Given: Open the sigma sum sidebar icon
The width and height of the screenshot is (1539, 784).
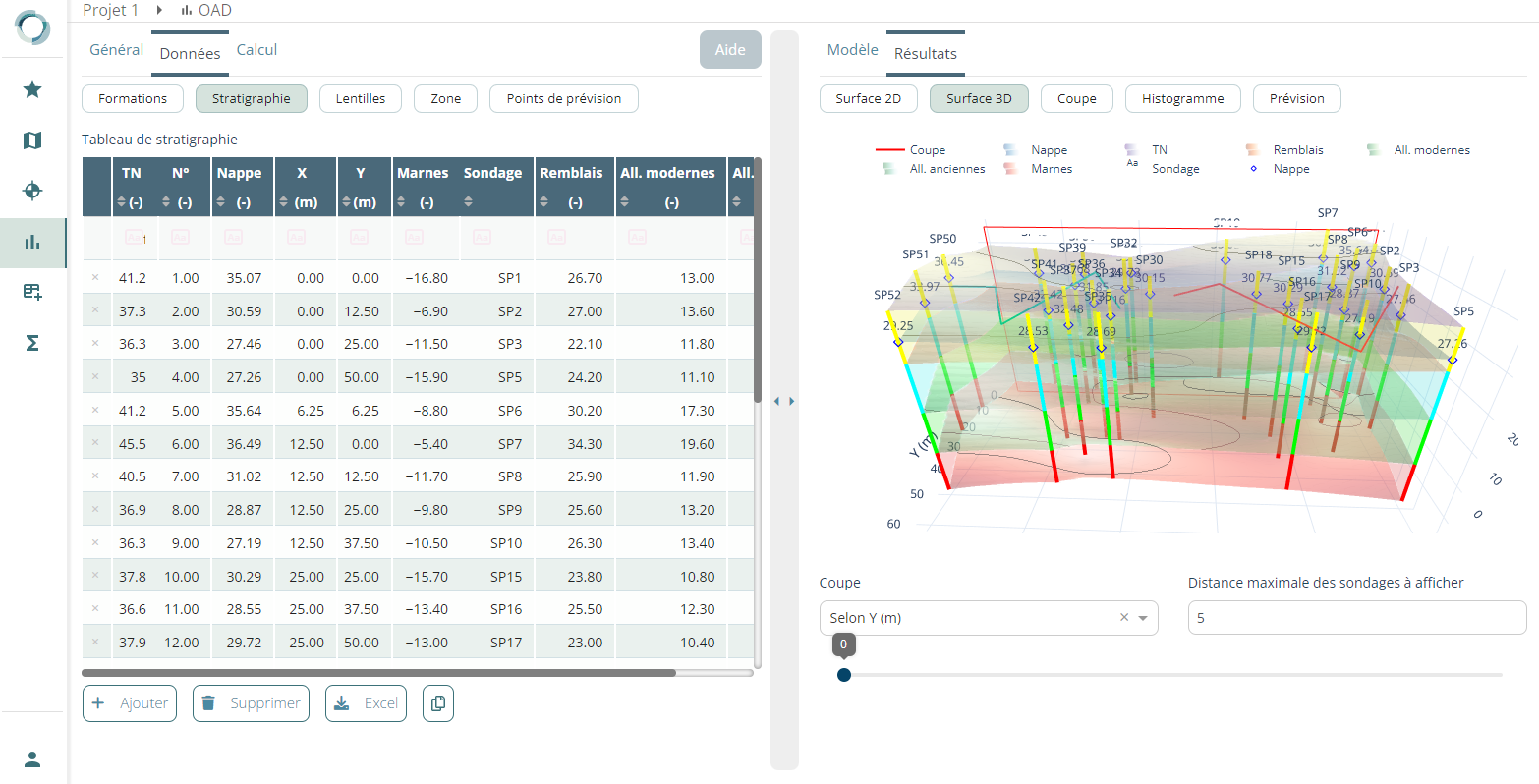Looking at the screenshot, I should pyautogui.click(x=32, y=343).
